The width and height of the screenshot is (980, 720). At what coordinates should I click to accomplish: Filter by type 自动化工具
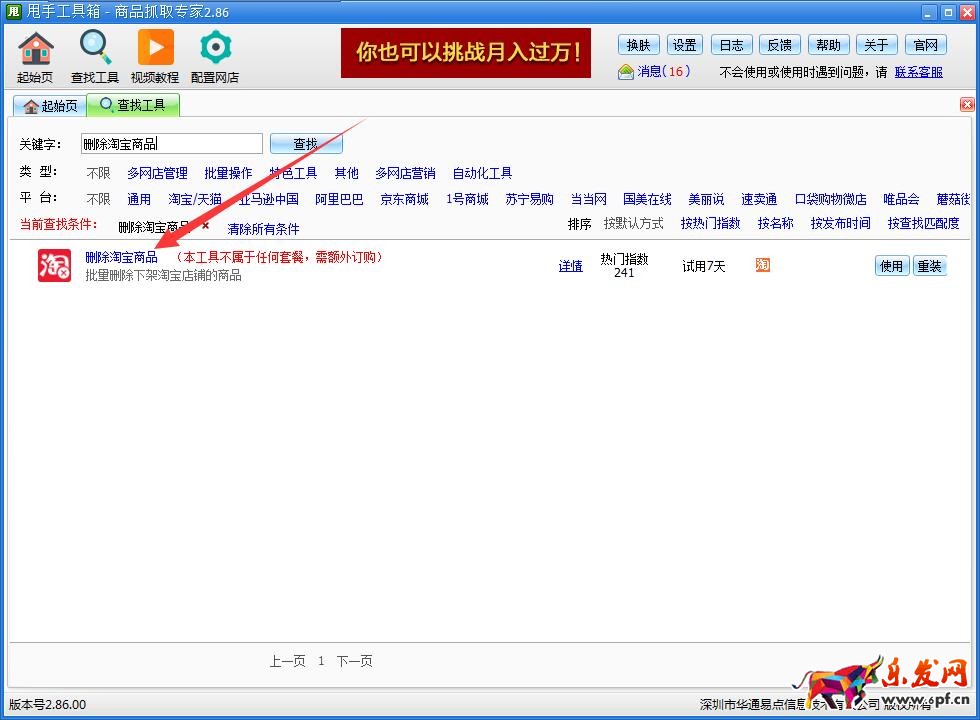click(x=482, y=173)
